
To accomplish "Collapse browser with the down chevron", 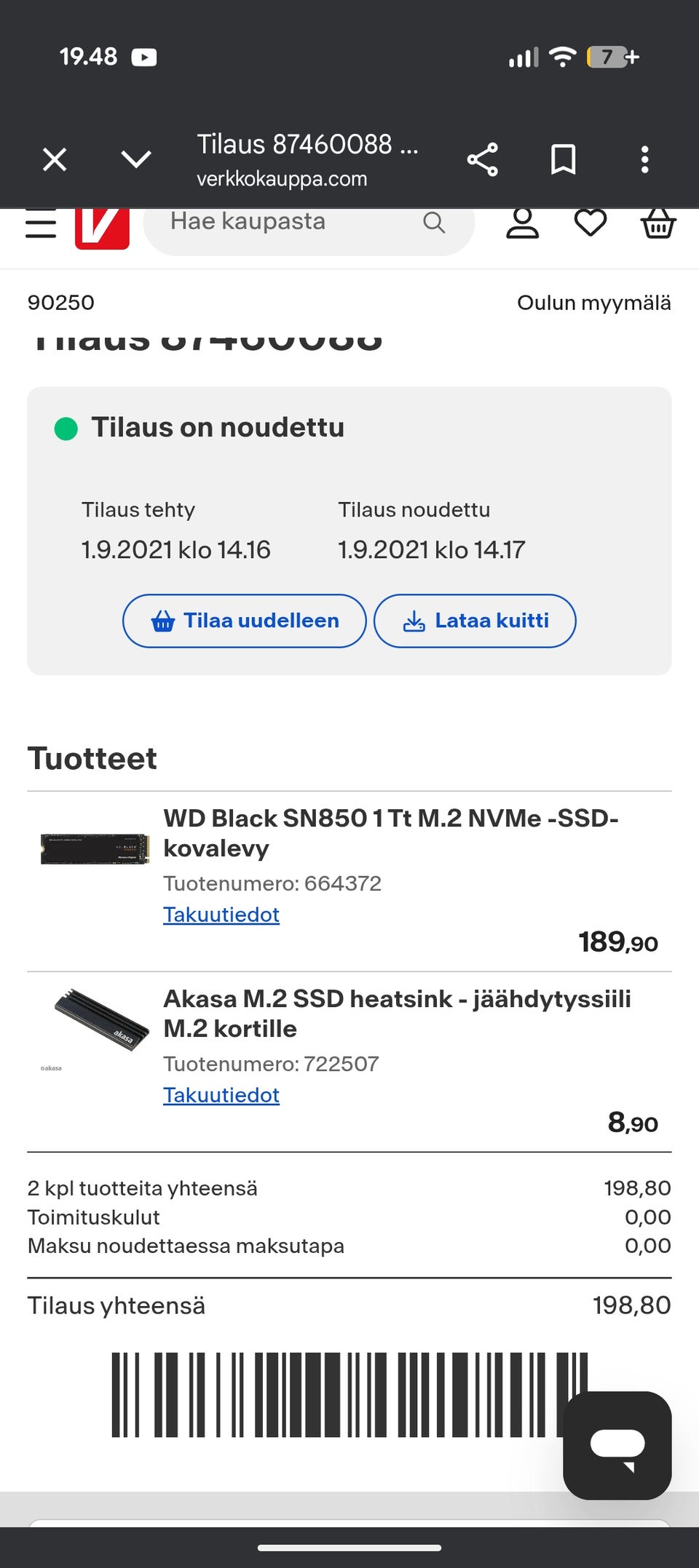I will 136,159.
